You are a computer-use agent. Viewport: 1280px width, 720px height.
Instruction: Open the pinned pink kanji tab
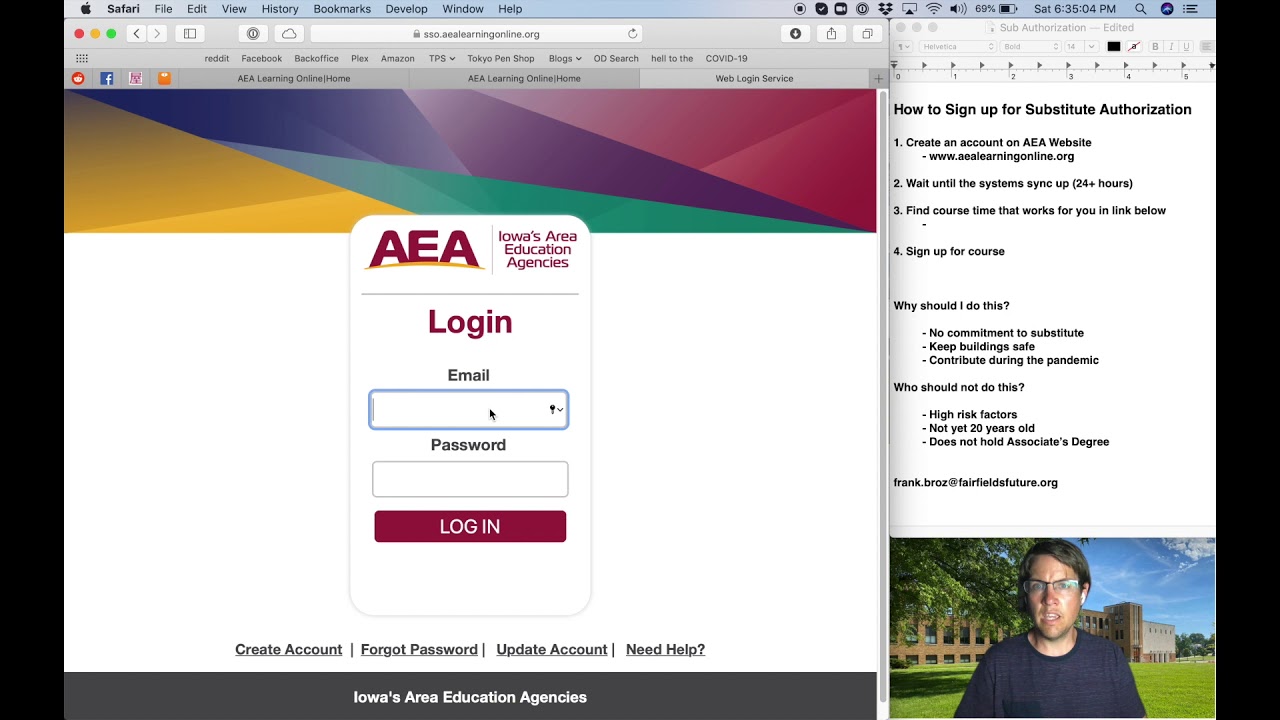pos(136,78)
